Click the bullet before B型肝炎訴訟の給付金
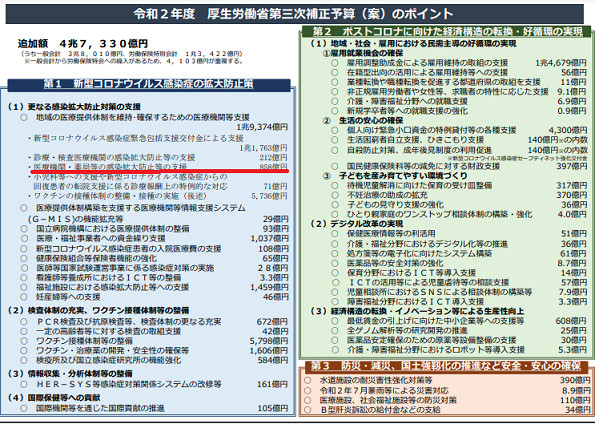The height and width of the screenshot is (424, 595). click(x=308, y=410)
